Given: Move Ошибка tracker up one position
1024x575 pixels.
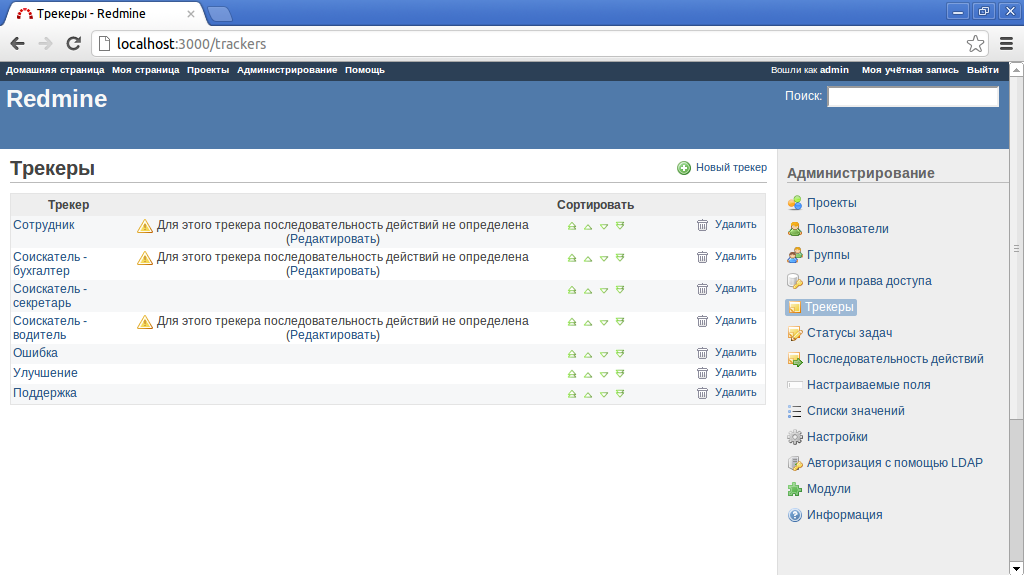Looking at the screenshot, I should tap(588, 354).
